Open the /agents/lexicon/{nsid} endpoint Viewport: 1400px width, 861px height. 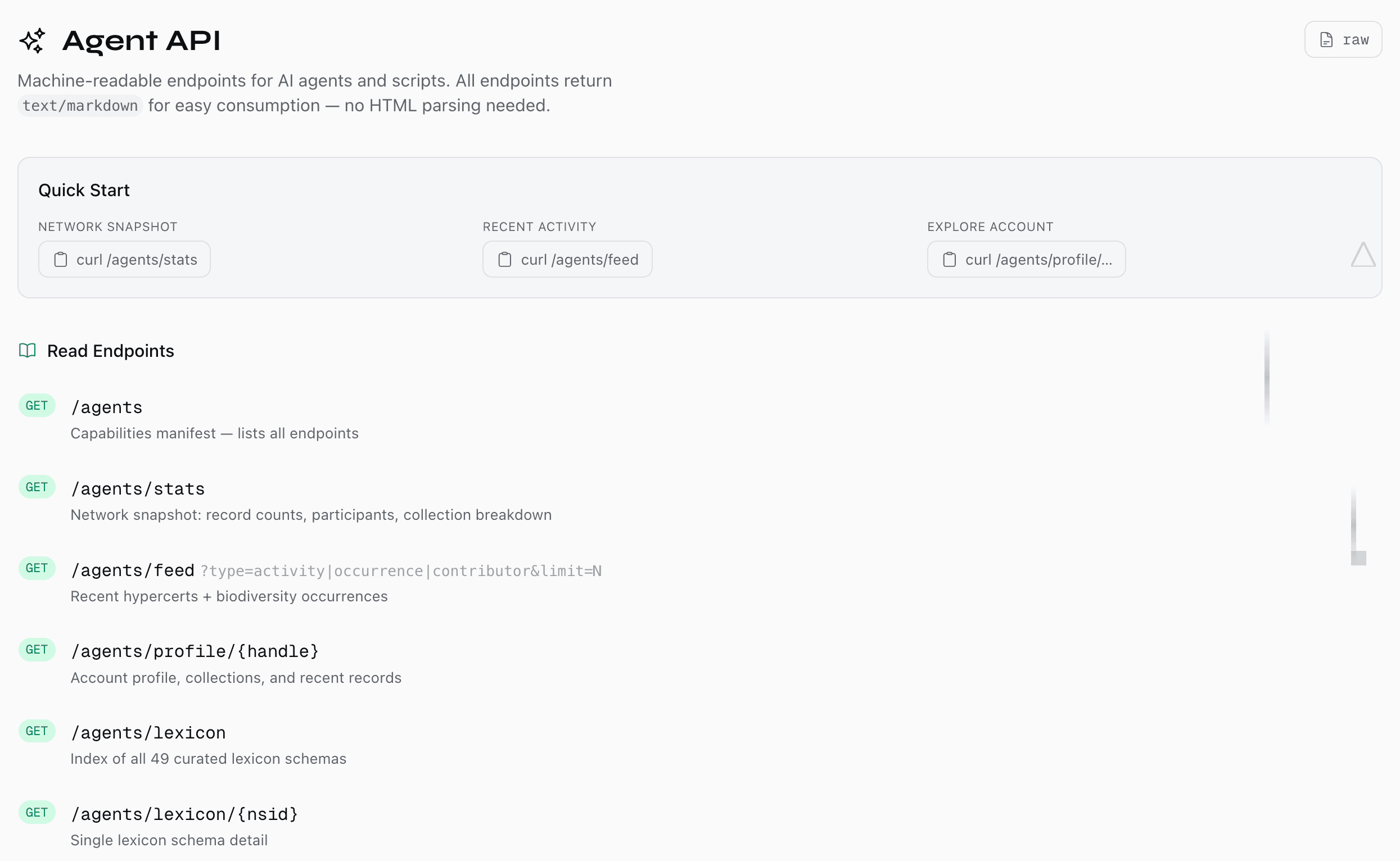[x=184, y=814]
